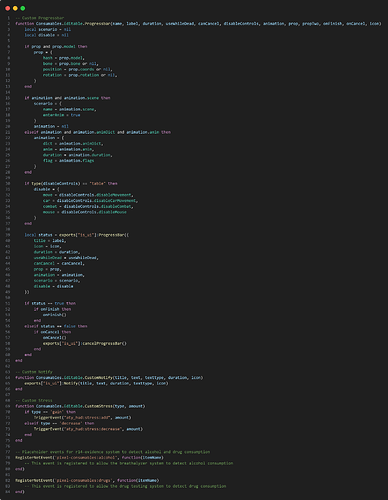Click the breathalyzer system comment line
The height and width of the screenshot is (500, 388).
pyautogui.click(x=129, y=463)
